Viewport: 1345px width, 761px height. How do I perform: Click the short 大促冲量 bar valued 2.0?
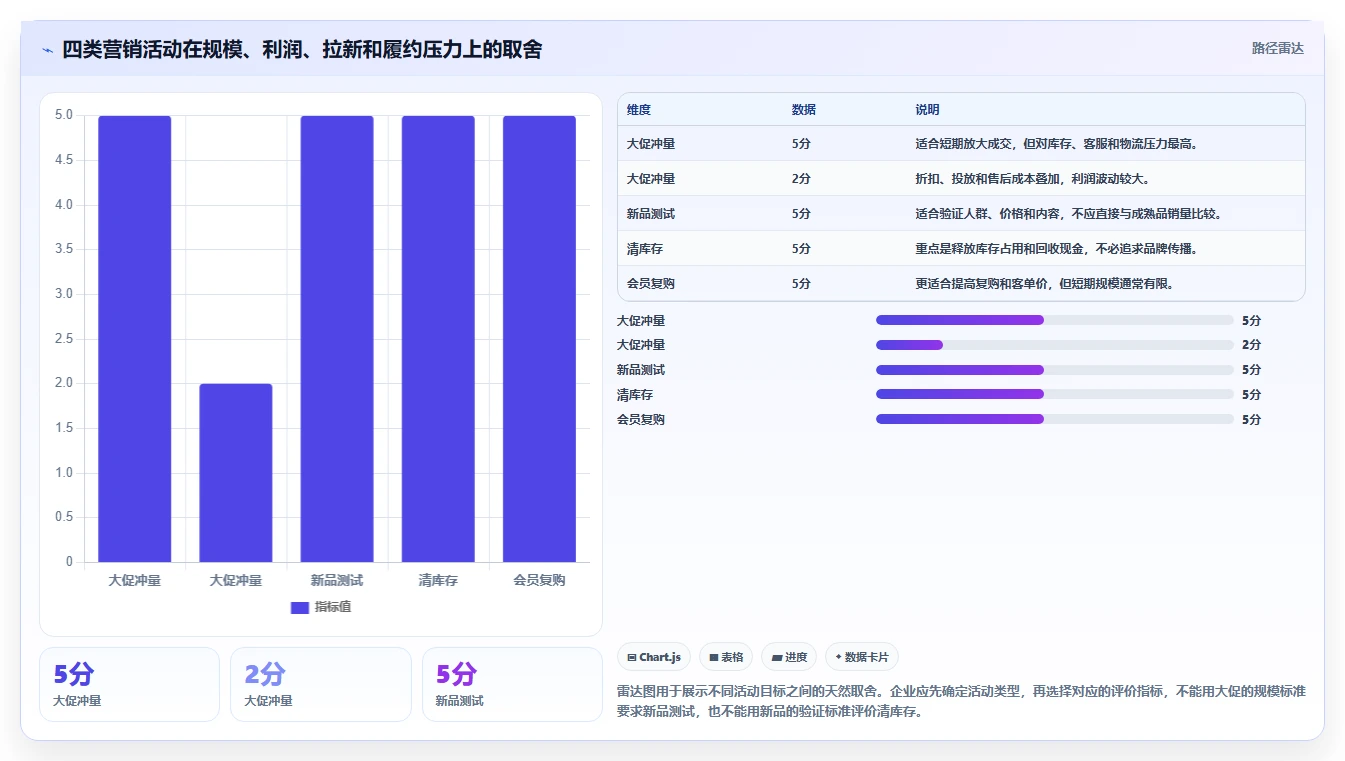(236, 473)
